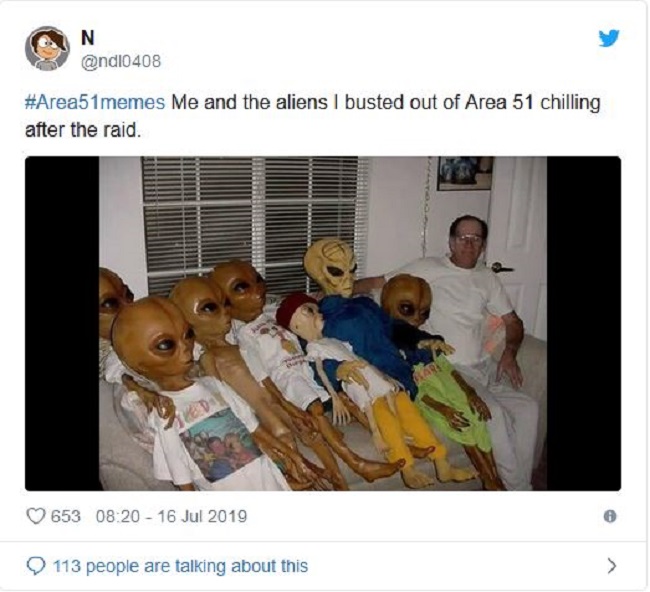Open the #Area51memes hashtag
This screenshot has height=592, width=650.
tap(95, 102)
